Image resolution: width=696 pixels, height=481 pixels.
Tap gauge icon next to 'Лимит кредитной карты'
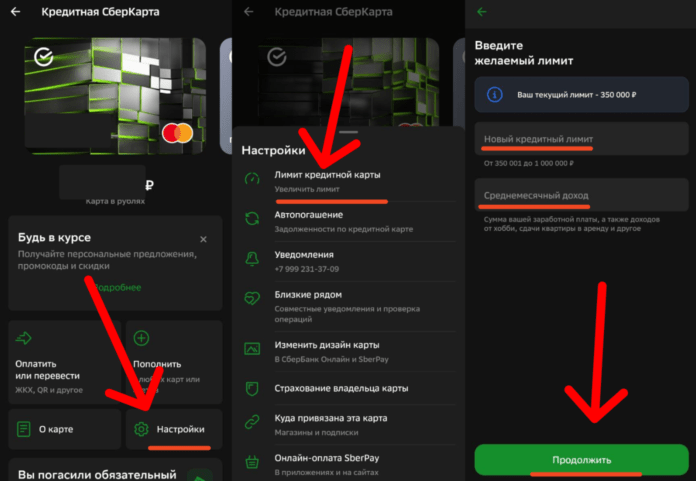point(252,178)
